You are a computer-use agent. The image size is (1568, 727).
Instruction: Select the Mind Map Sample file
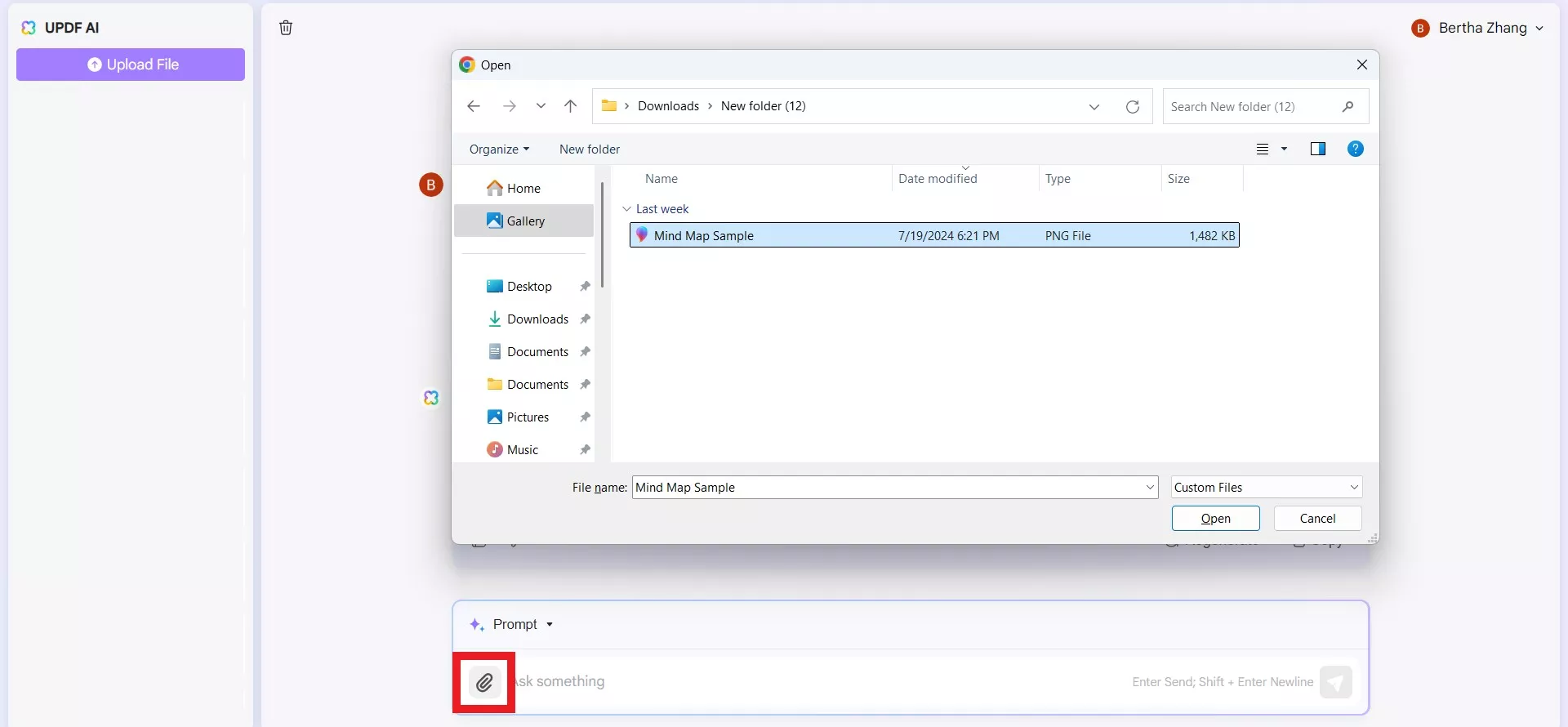point(934,235)
